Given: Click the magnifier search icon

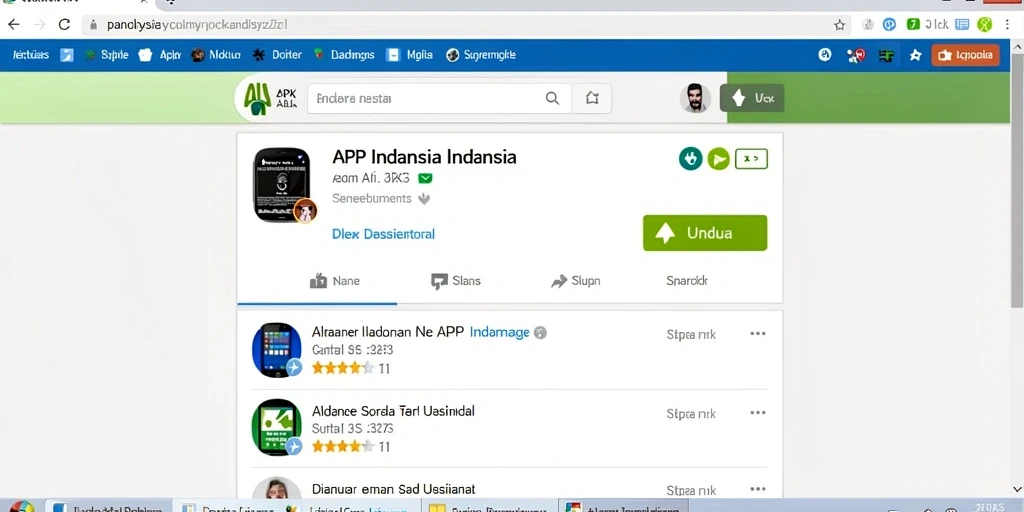Looking at the screenshot, I should (552, 99).
